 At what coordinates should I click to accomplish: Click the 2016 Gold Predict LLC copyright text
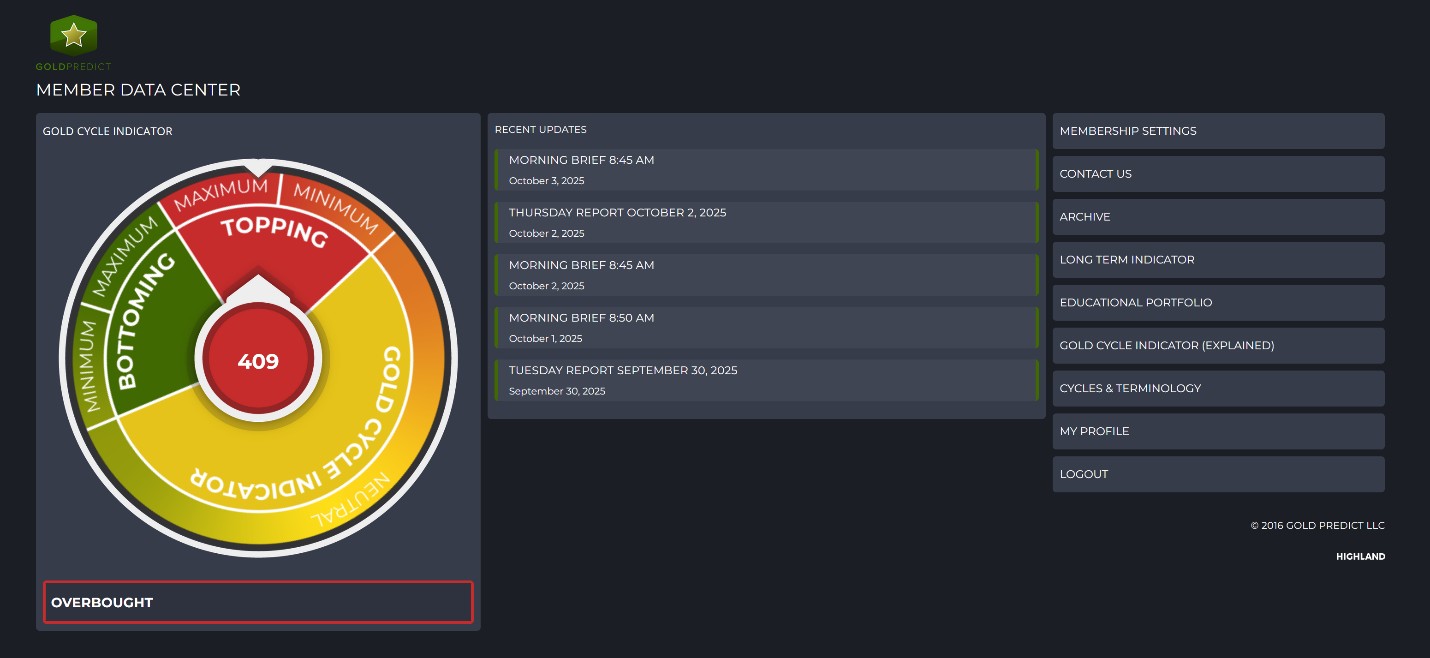point(1317,526)
